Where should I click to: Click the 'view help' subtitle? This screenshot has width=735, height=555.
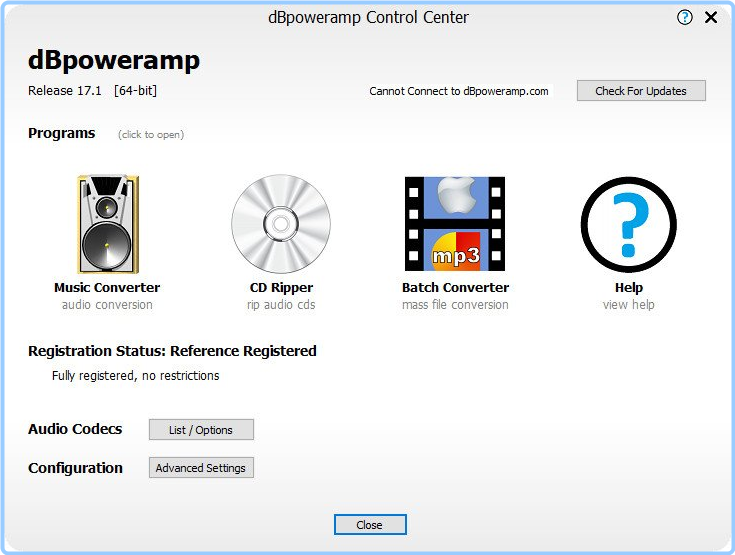coord(629,305)
